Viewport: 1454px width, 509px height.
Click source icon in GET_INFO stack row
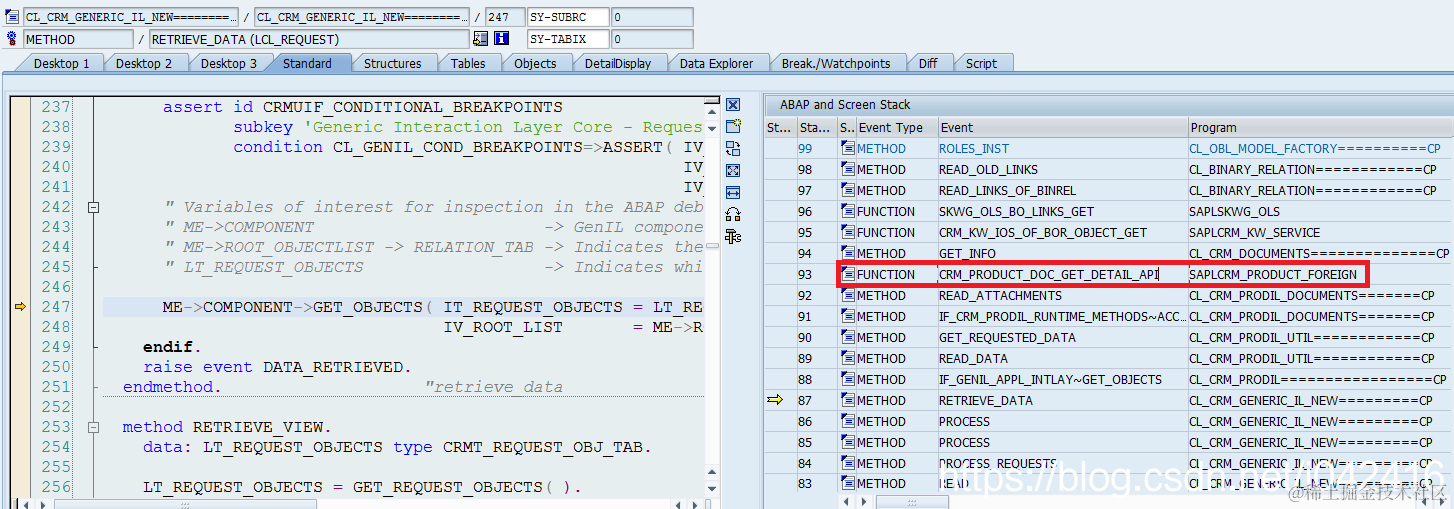(x=848, y=253)
